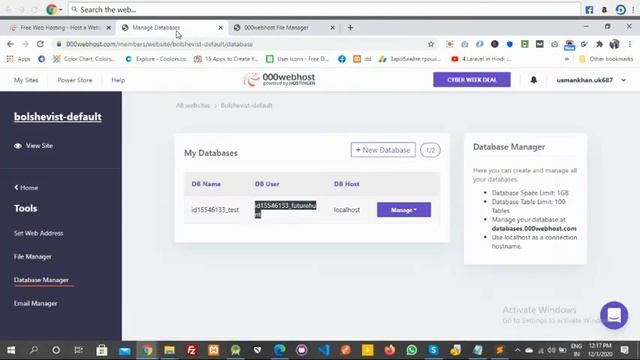Switch to Free Web Hosting tab
640x360 pixels.
pyautogui.click(x=60, y=28)
